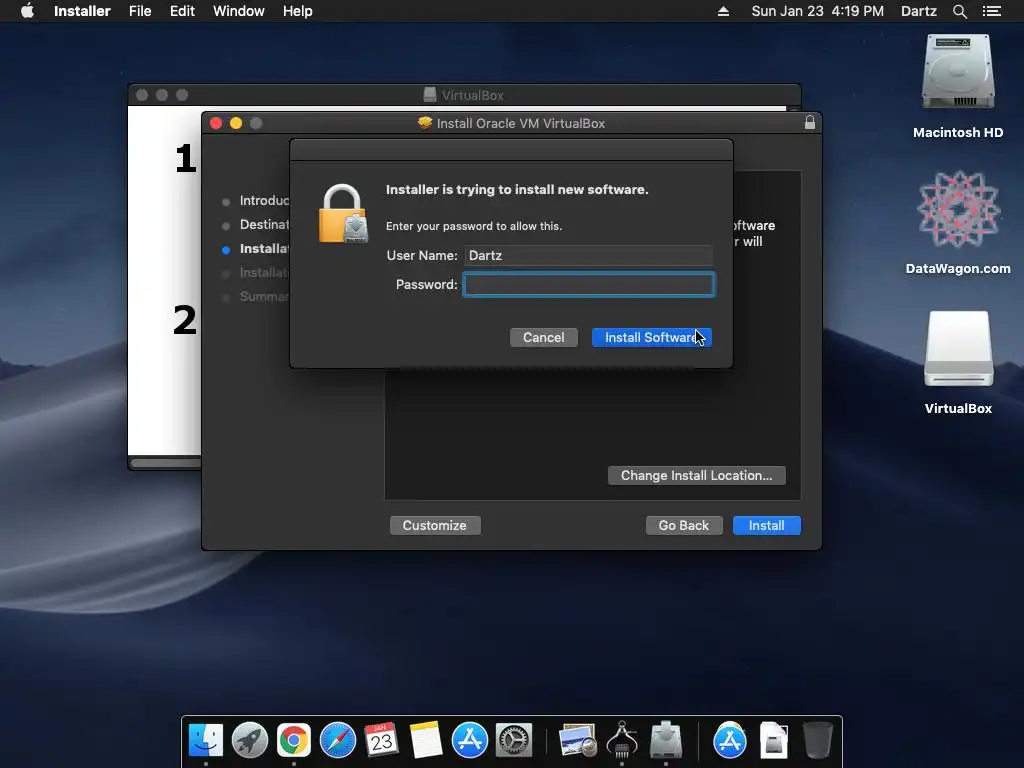The height and width of the screenshot is (768, 1024).
Task: Open Spotlight search magnifier
Action: coord(959,11)
